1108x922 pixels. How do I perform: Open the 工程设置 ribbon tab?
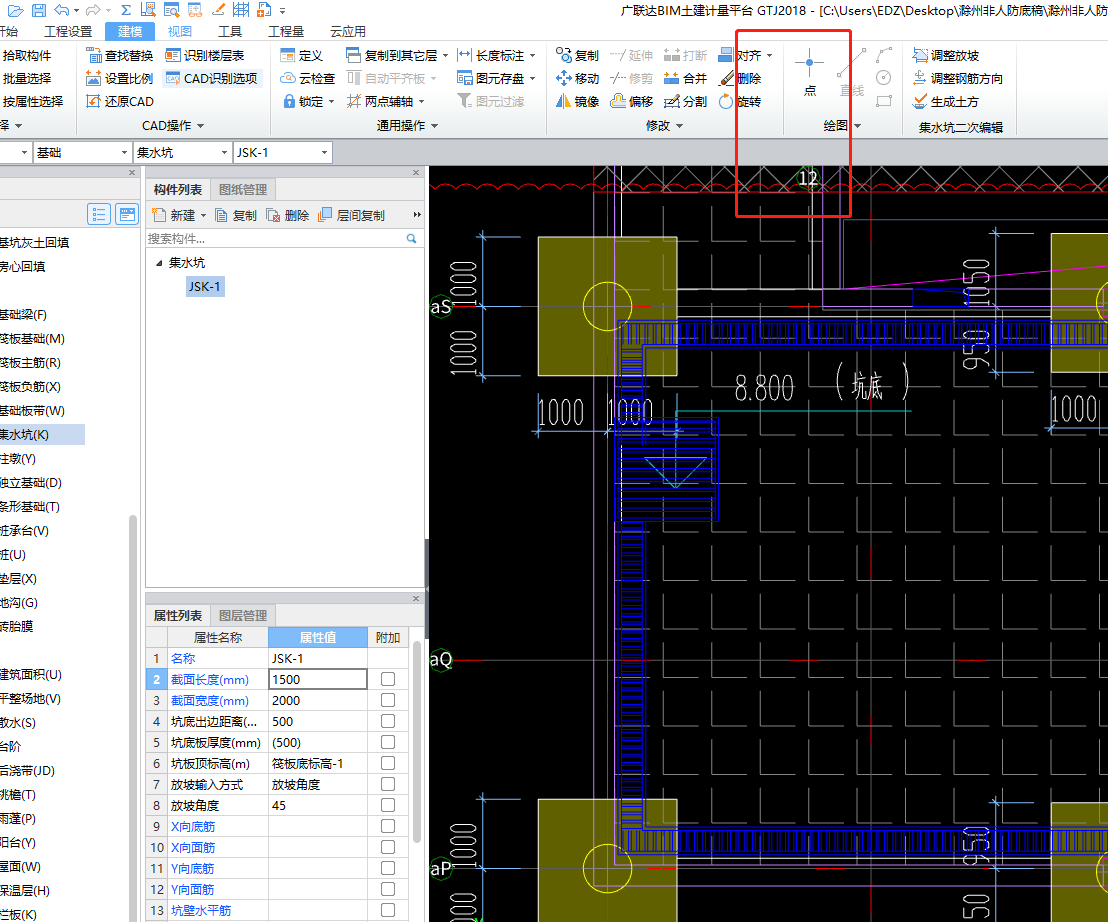(x=68, y=31)
